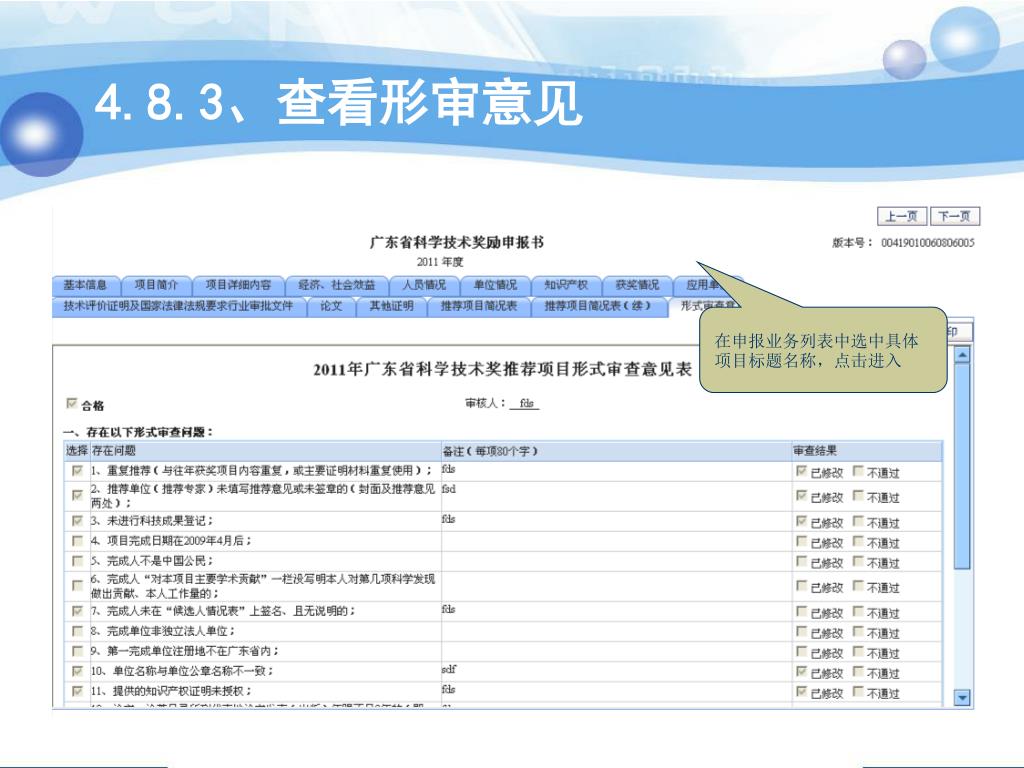
Task: Open the 项目详细内容 tab
Action: 238,285
